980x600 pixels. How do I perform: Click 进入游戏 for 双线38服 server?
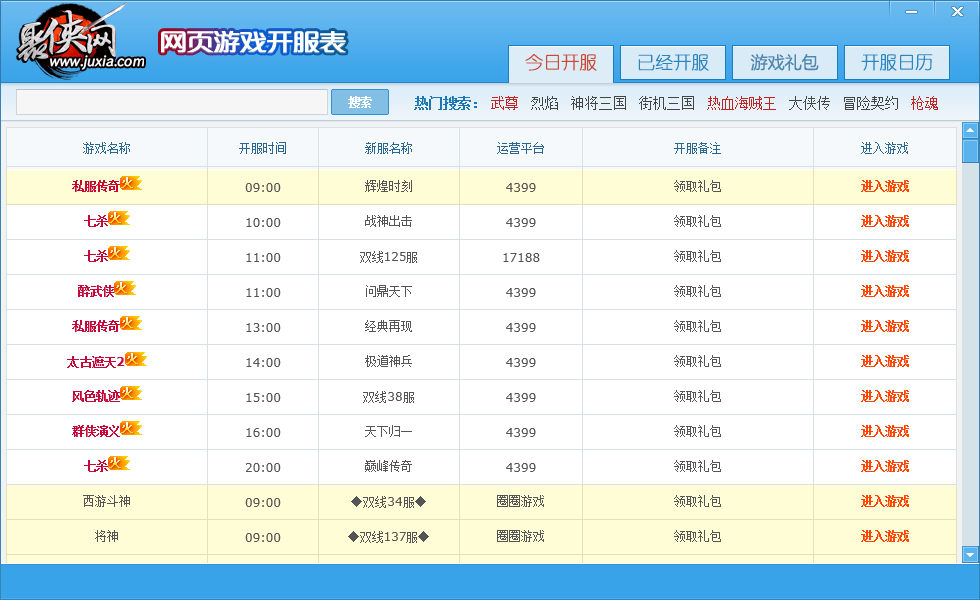pyautogui.click(x=884, y=396)
